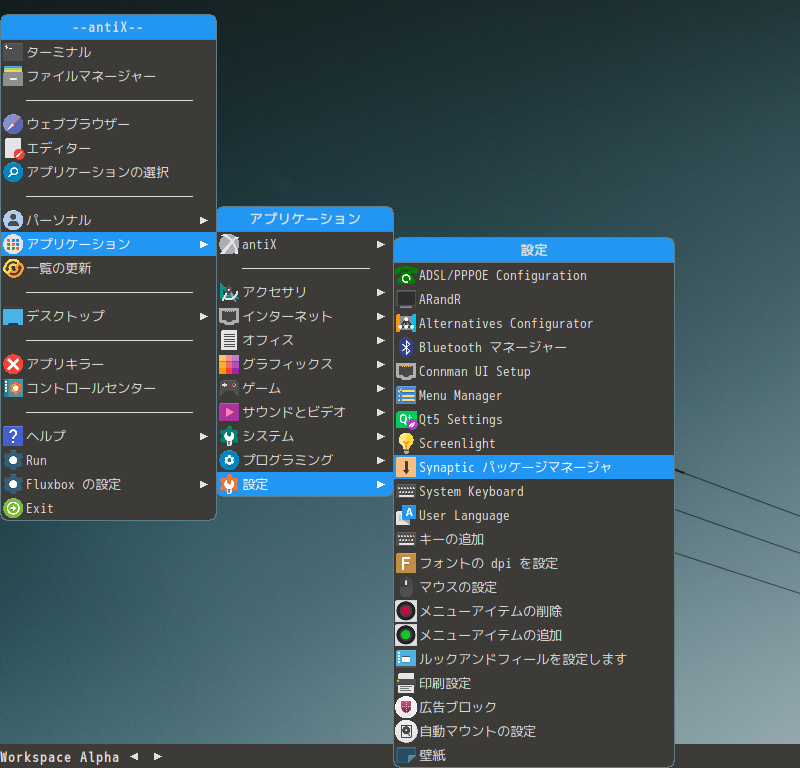The width and height of the screenshot is (800, 768).
Task: Open System Keyboard settings
Action: (x=534, y=491)
